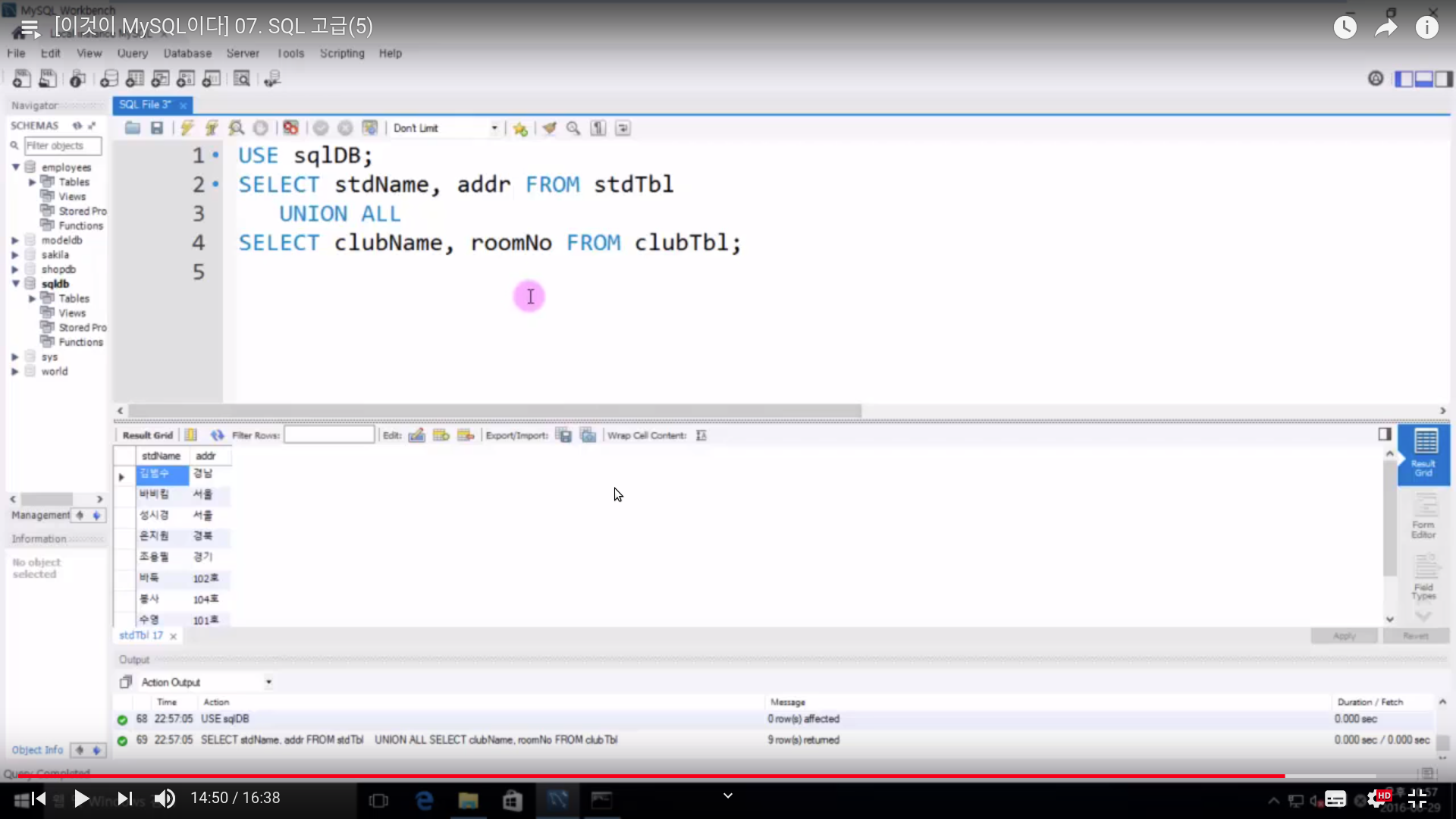Screen dimensions: 1456x819
Task: Toggle right sidebar visibility
Action: pos(1443,79)
